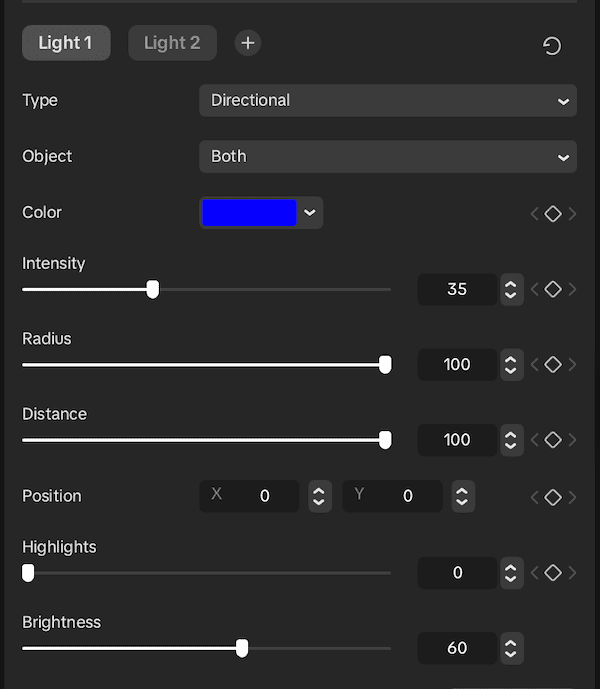Go to previous Intensity keyframe
The image size is (600, 689).
pyautogui.click(x=535, y=290)
